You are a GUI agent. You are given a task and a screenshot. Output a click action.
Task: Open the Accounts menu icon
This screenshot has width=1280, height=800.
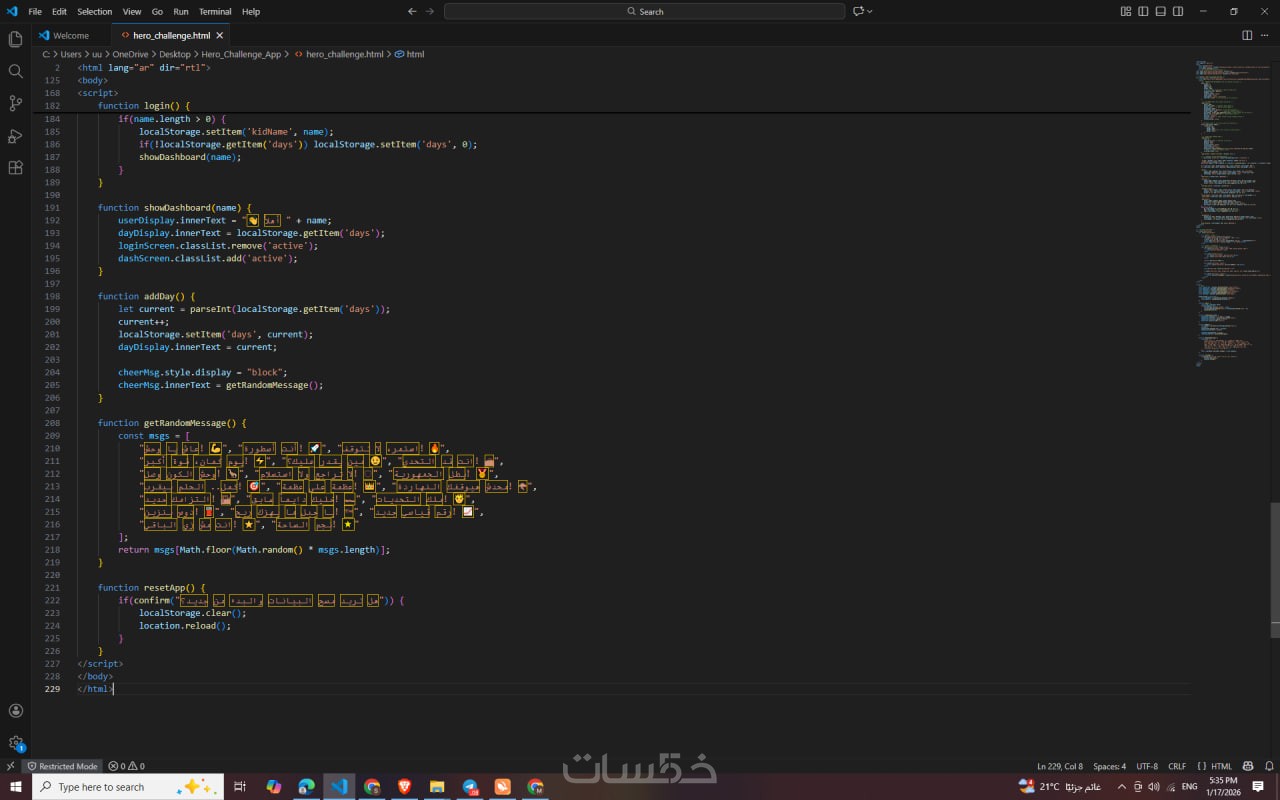[x=15, y=711]
